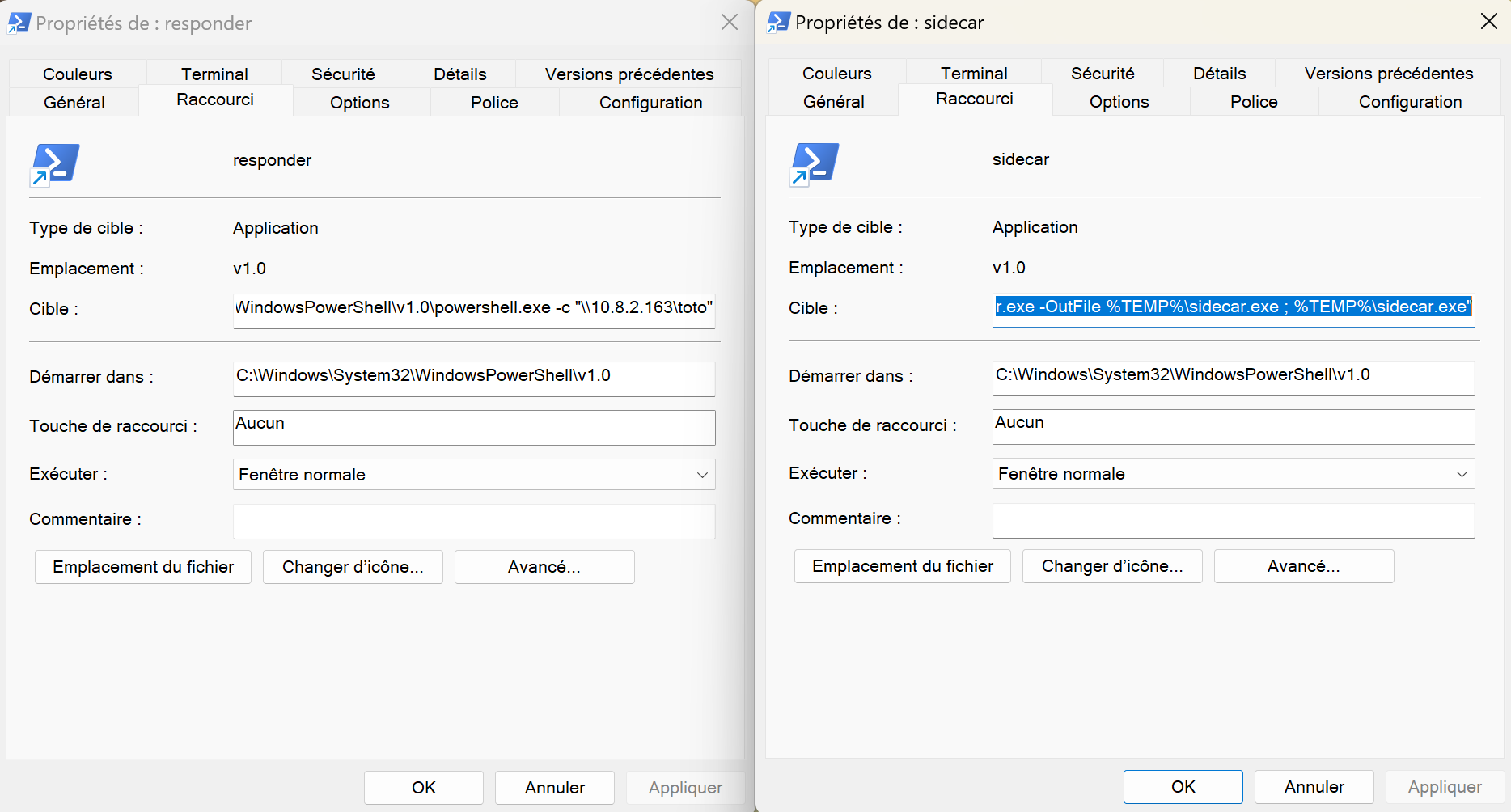Click Démarrer dans field in sidecar window

pos(1234,378)
